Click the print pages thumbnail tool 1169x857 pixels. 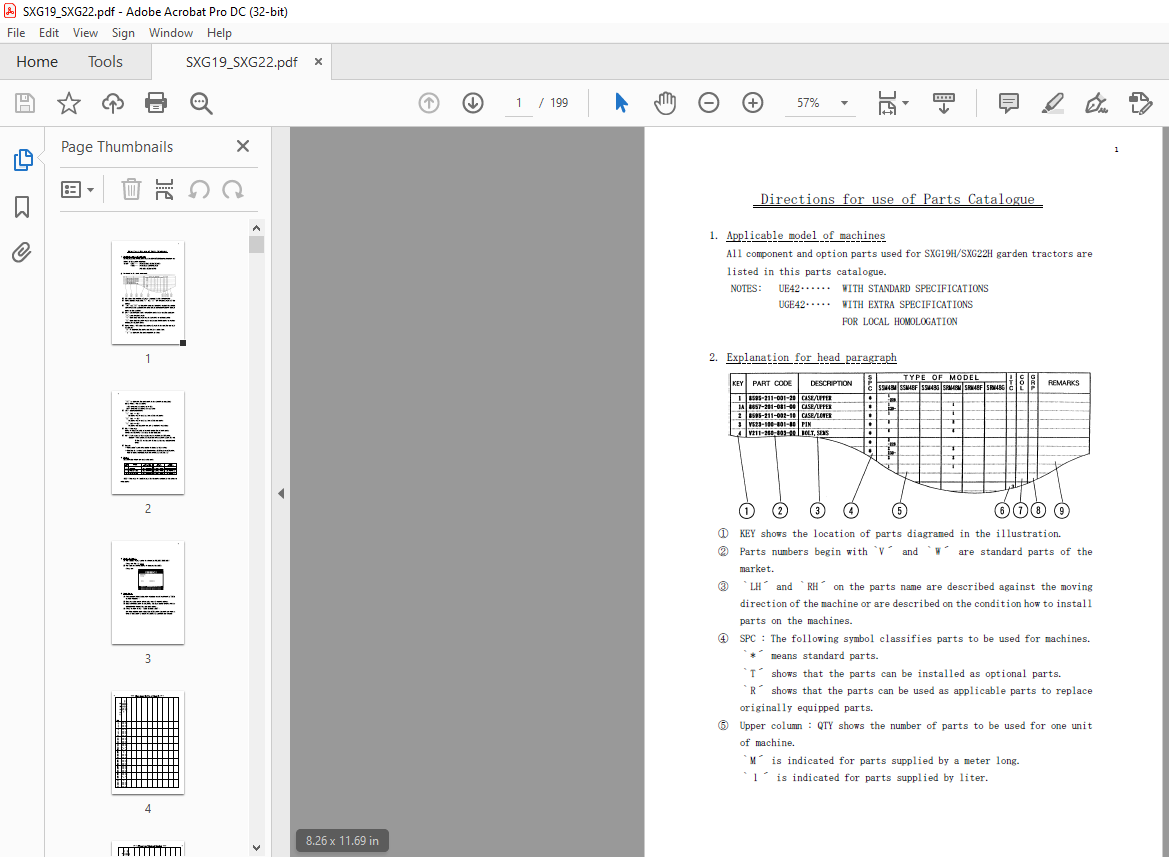coord(164,189)
